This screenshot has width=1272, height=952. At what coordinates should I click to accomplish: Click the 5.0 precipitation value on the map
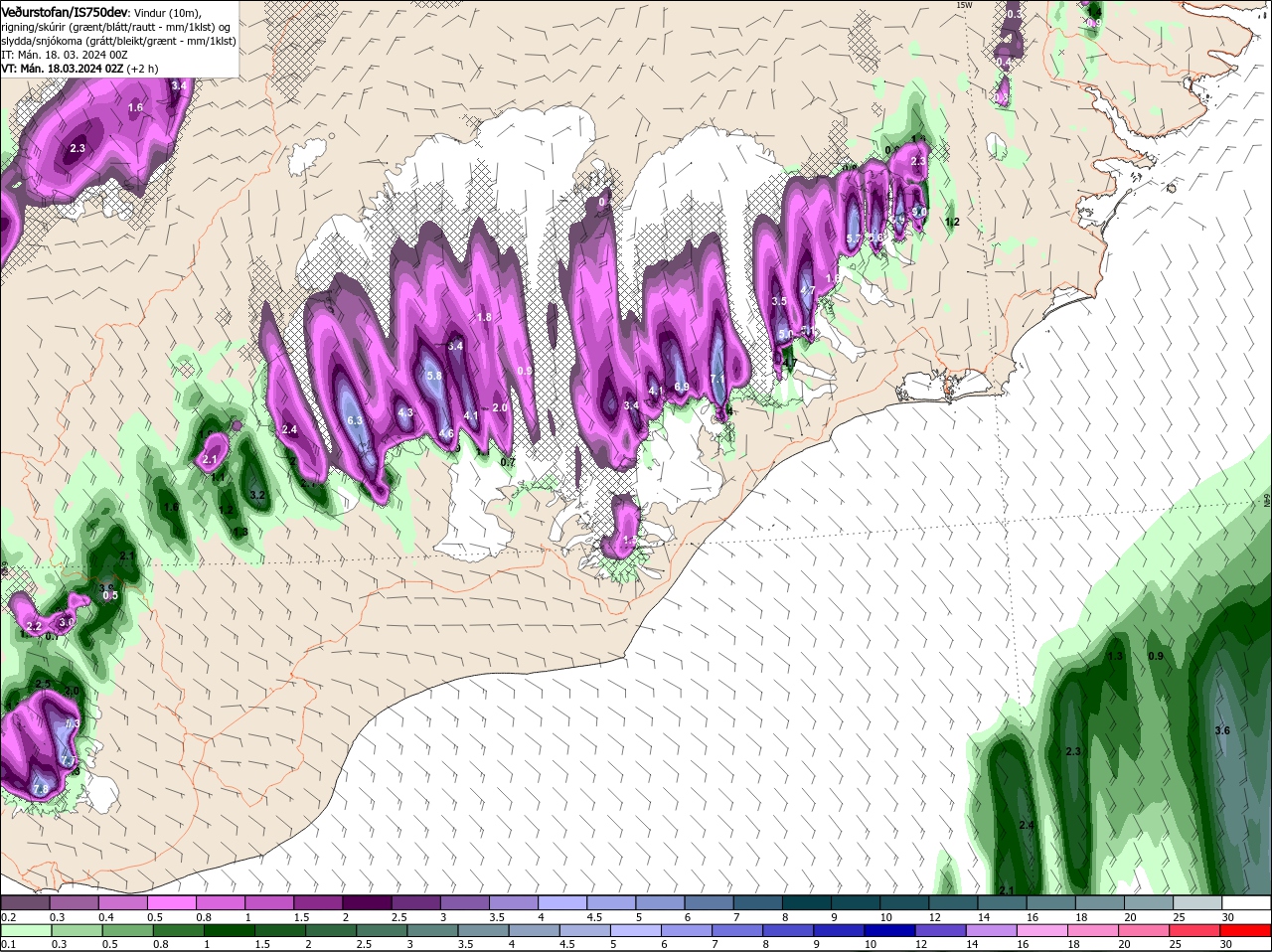(x=785, y=335)
